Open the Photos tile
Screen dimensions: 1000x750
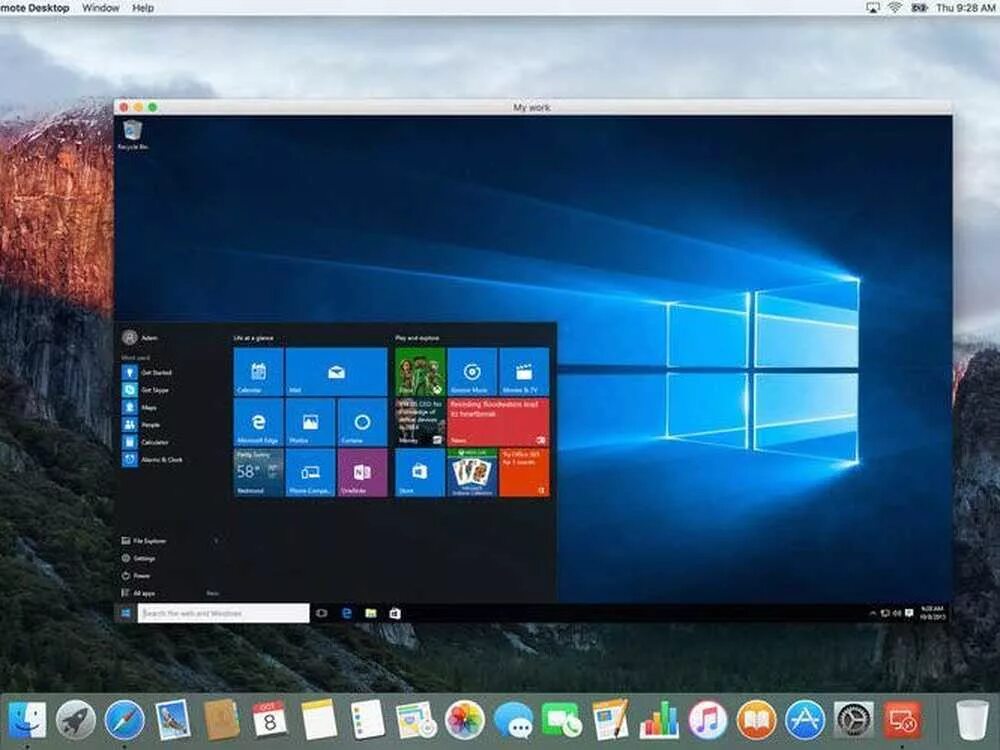310,422
